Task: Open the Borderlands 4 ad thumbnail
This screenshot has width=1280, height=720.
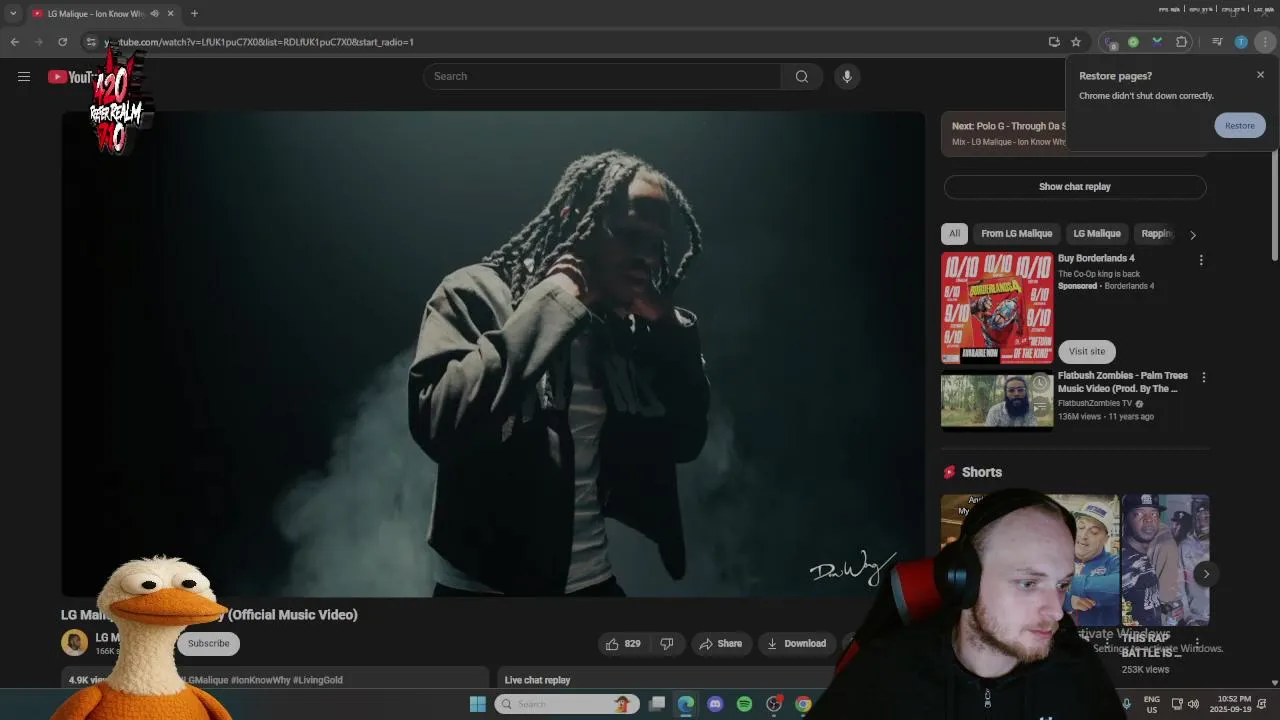Action: coord(997,308)
